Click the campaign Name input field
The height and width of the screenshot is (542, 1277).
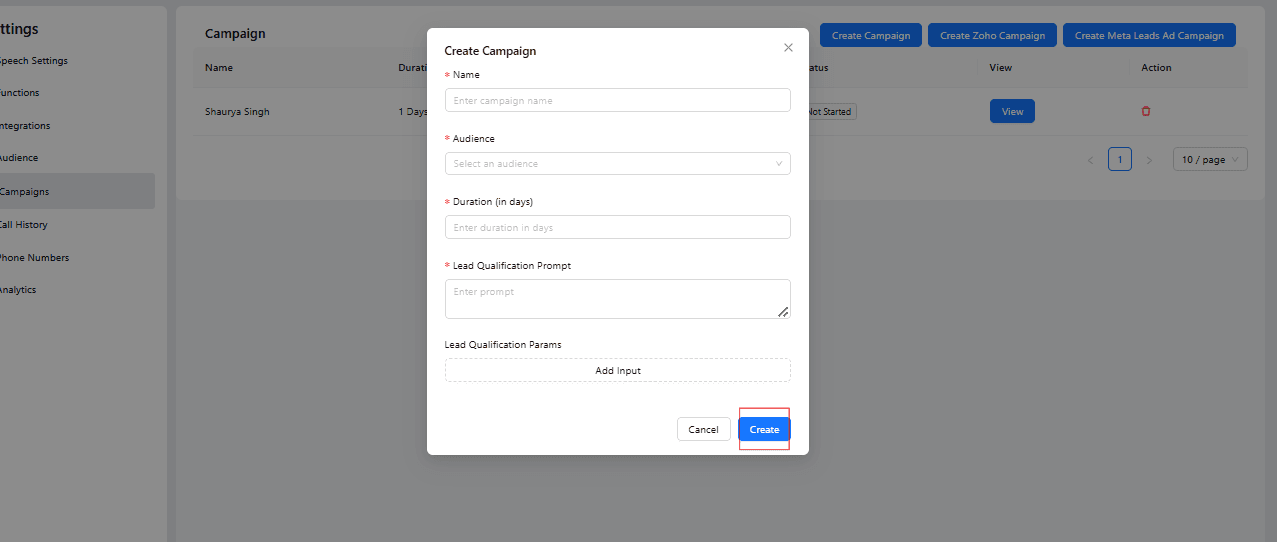coord(617,100)
